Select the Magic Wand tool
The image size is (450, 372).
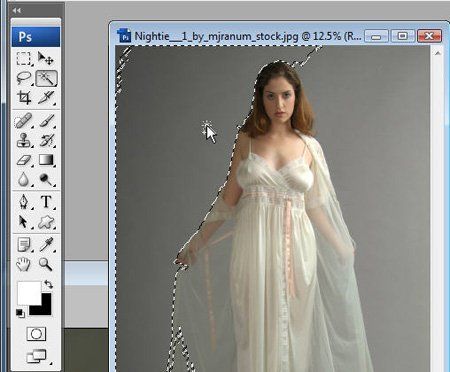[46, 79]
